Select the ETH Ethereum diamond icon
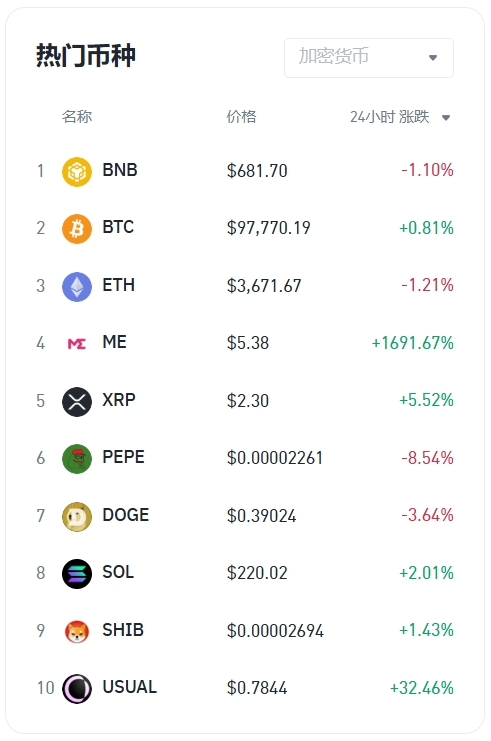 click(x=77, y=287)
